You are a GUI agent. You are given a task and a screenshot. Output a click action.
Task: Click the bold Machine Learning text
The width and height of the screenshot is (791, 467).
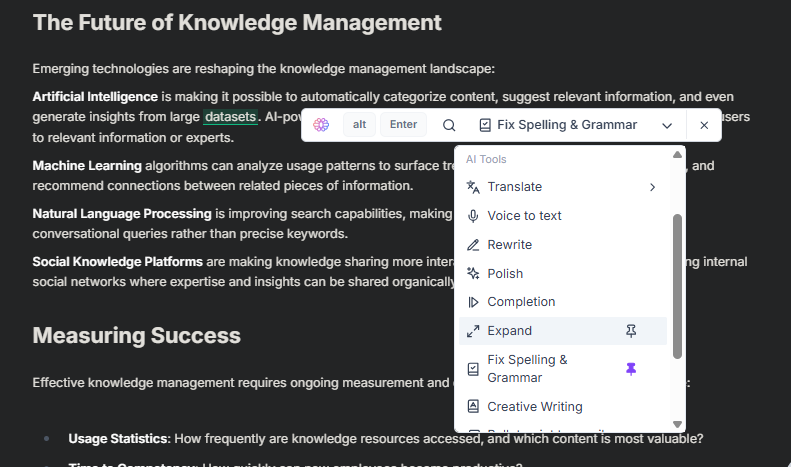click(87, 166)
